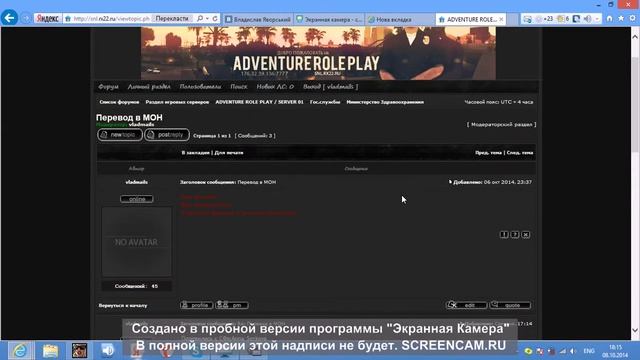Click В закладки bookmark link
Viewport: 640px width, 360px height.
click(x=196, y=153)
